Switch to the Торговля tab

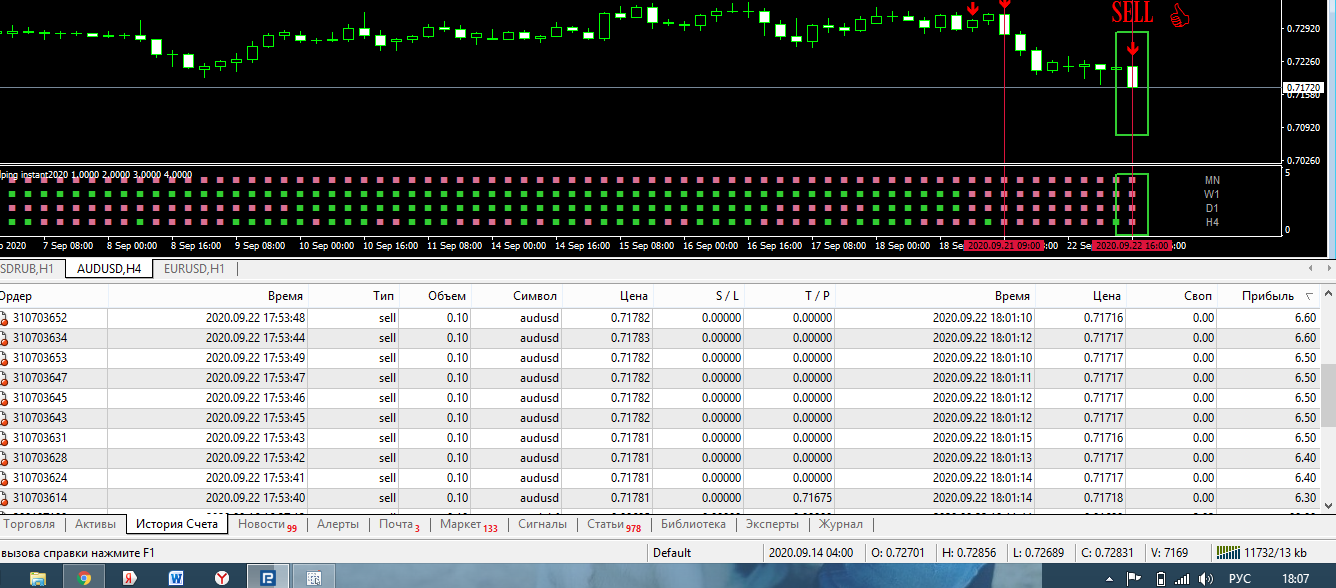(31, 524)
